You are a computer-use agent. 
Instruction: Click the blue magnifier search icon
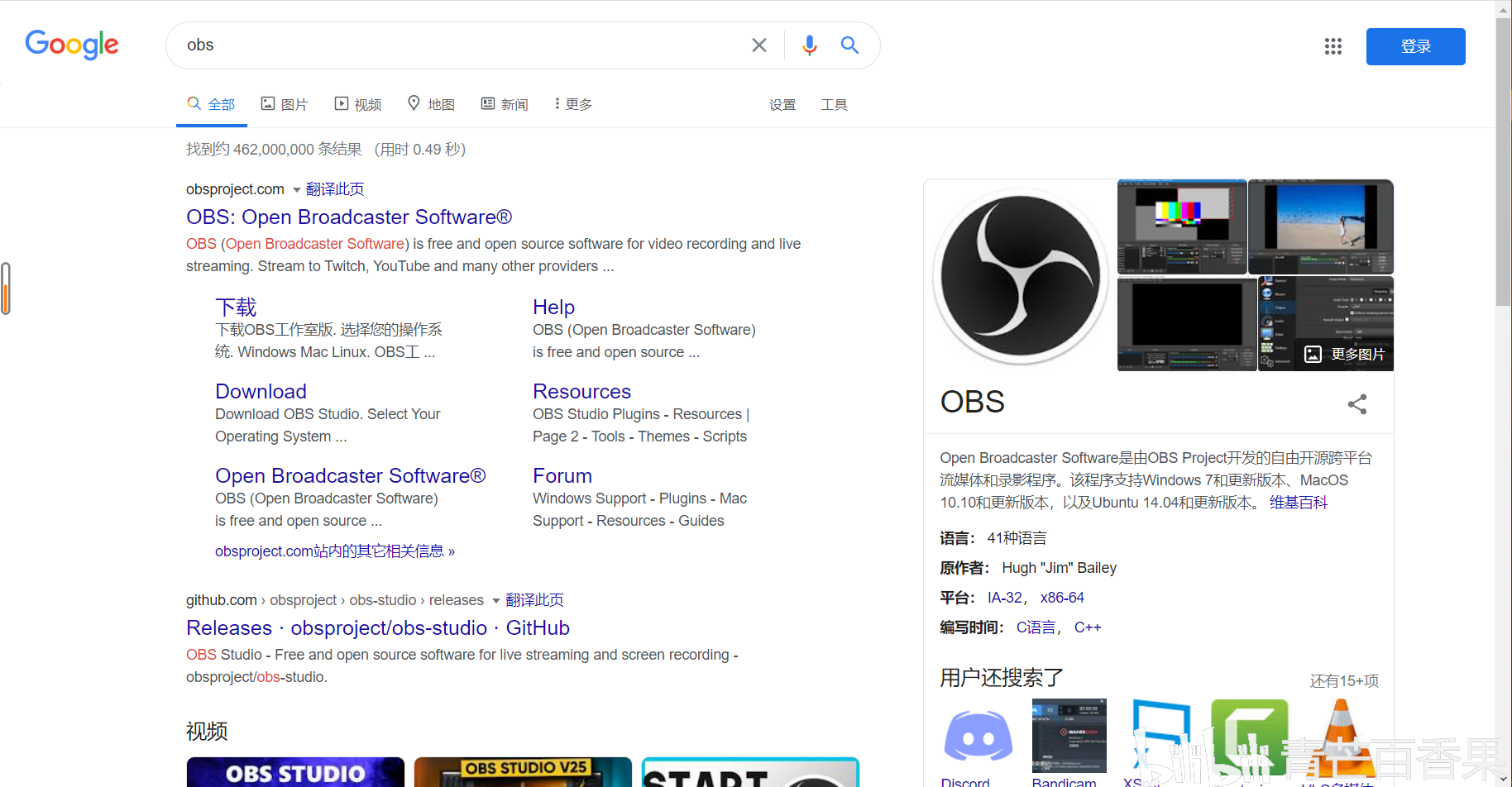coord(849,45)
